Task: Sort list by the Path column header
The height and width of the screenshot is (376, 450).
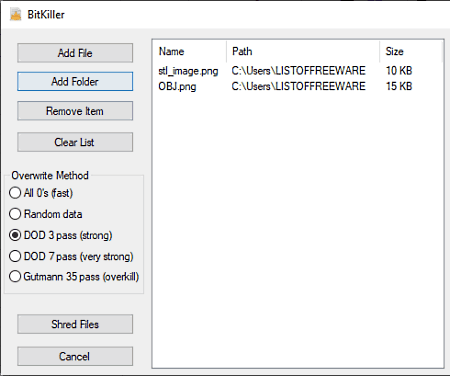Action: coord(303,51)
